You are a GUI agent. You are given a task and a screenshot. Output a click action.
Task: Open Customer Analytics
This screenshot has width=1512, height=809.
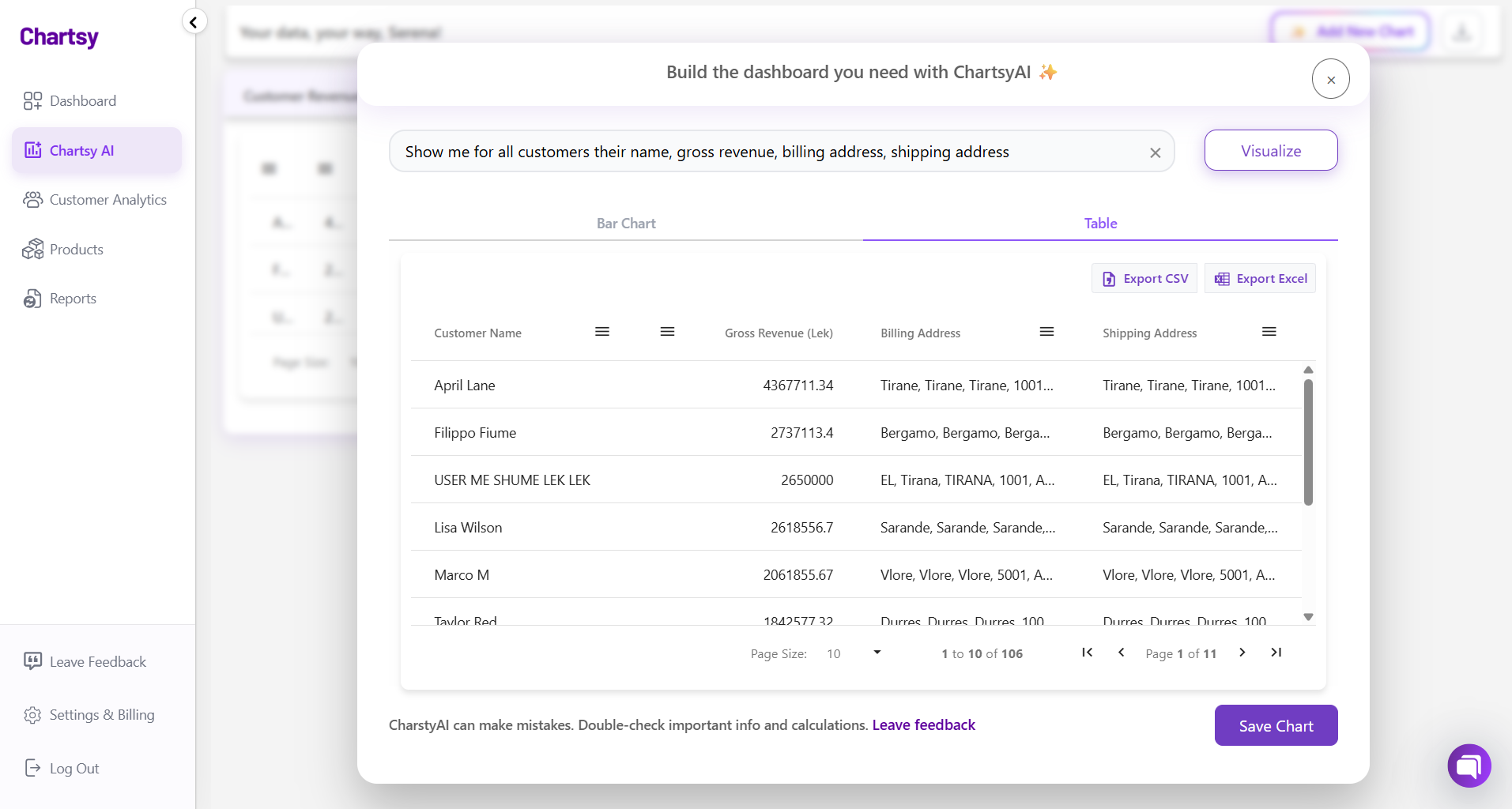click(107, 199)
